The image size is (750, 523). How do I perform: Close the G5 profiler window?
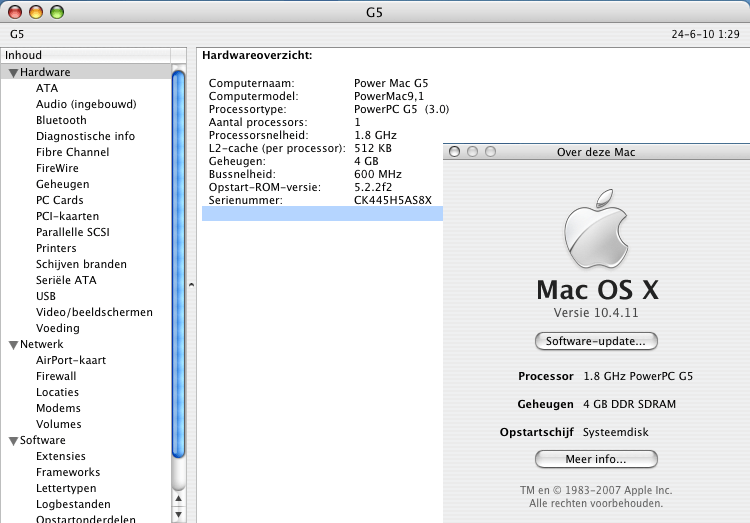click(x=15, y=11)
